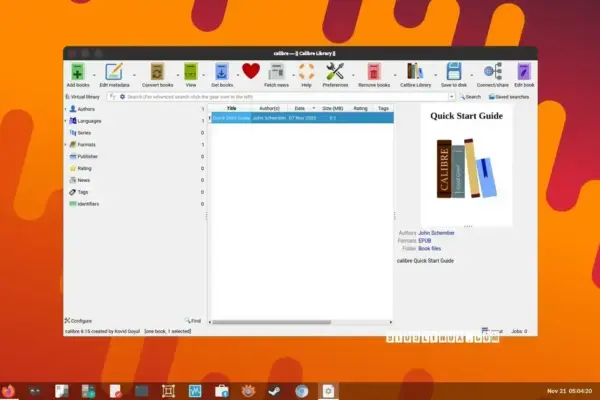The image size is (600, 400).
Task: Click the Save to disk icon
Action: (454, 72)
